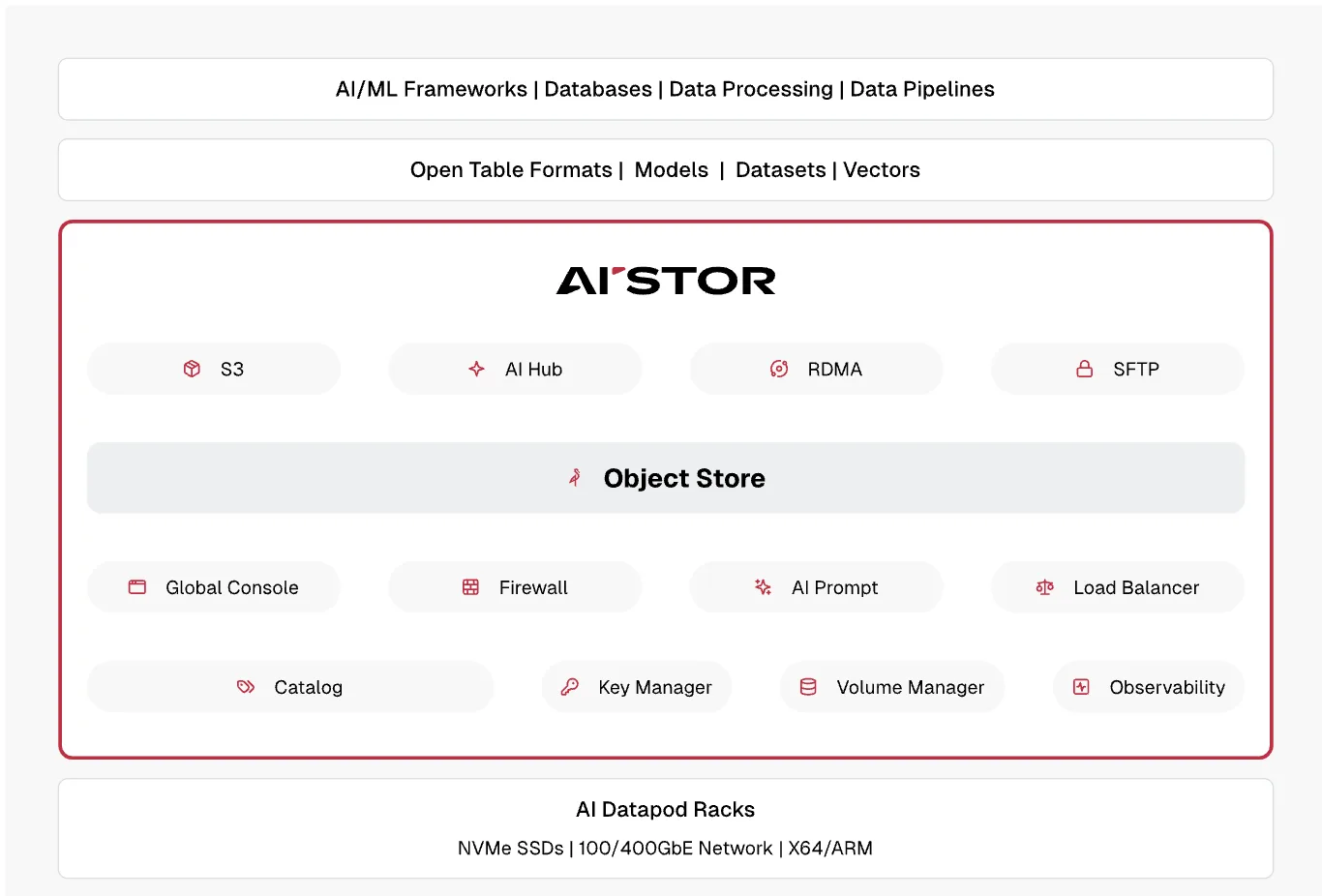This screenshot has height=896, width=1322.
Task: Select the S3 pill label
Action: (232, 369)
